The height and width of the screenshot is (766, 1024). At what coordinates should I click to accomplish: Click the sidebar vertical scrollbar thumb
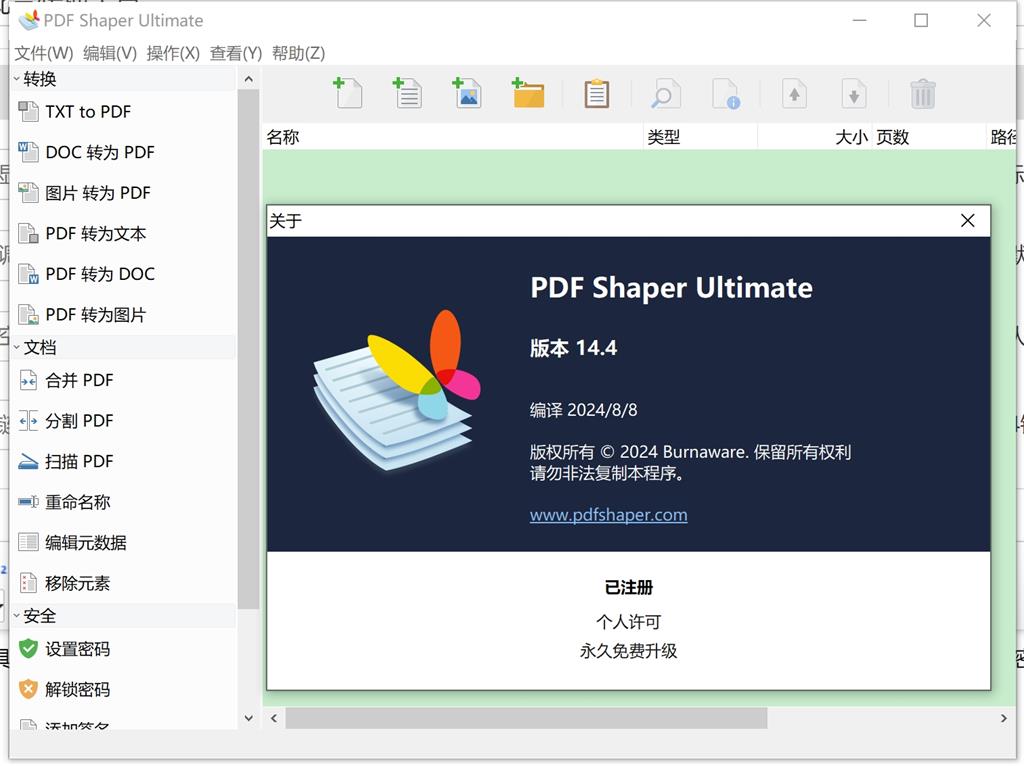tap(248, 349)
